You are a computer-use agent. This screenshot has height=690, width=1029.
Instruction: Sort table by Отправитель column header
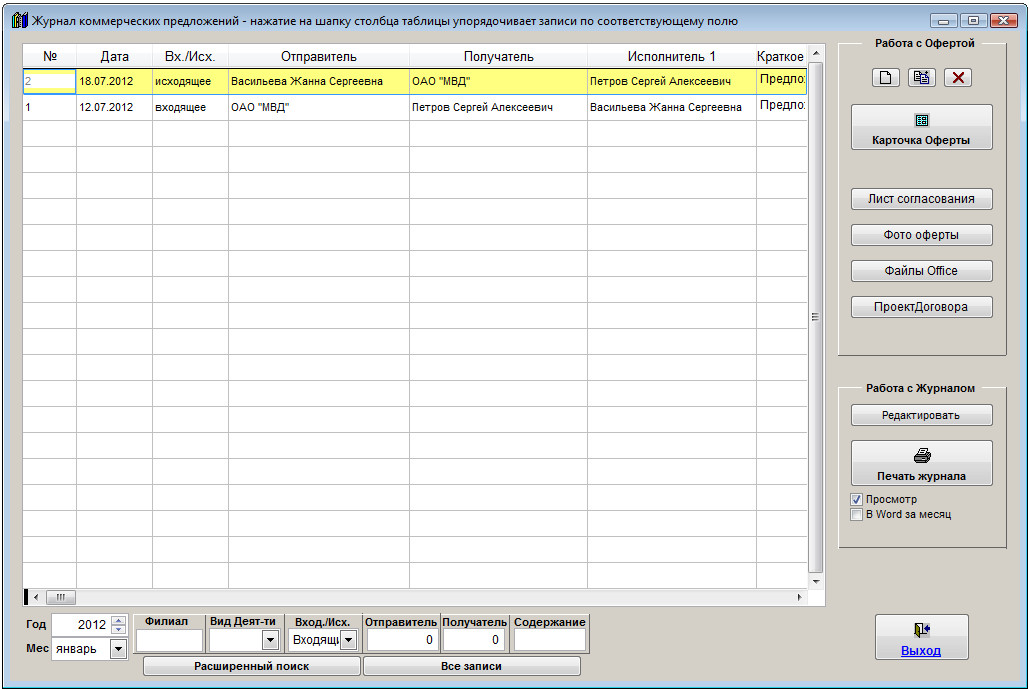point(318,57)
